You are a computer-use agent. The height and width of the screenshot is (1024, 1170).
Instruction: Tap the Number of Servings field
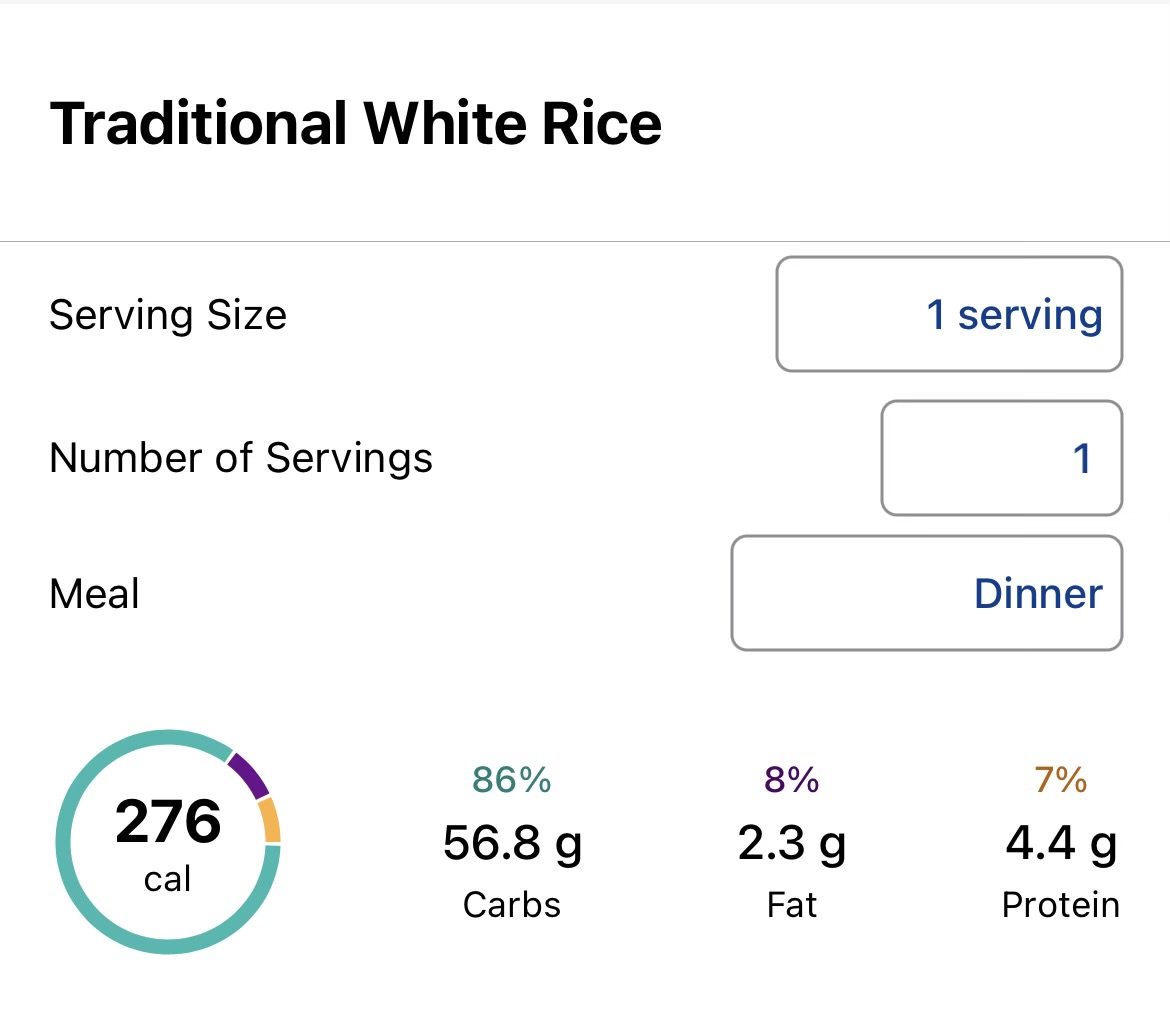click(1001, 458)
